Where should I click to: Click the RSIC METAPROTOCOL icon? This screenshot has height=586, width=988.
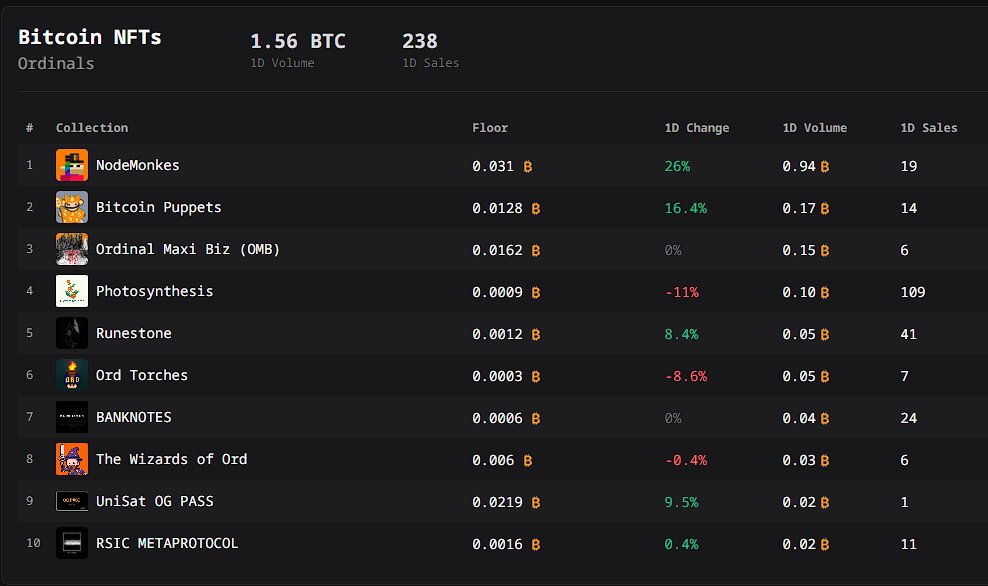(72, 543)
